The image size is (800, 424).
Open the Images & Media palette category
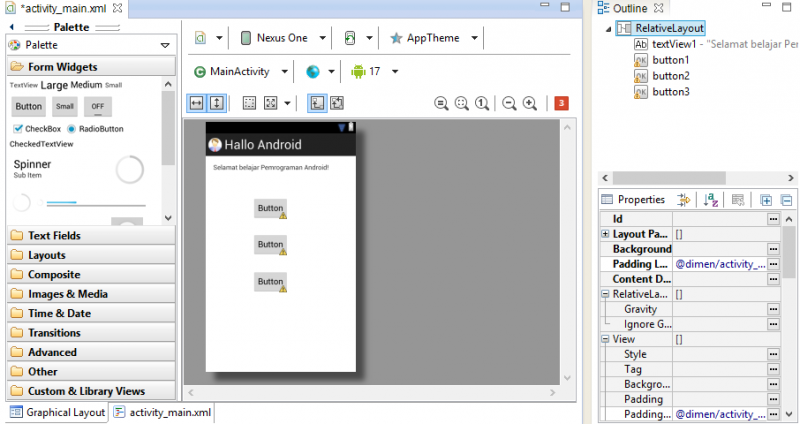[x=91, y=294]
